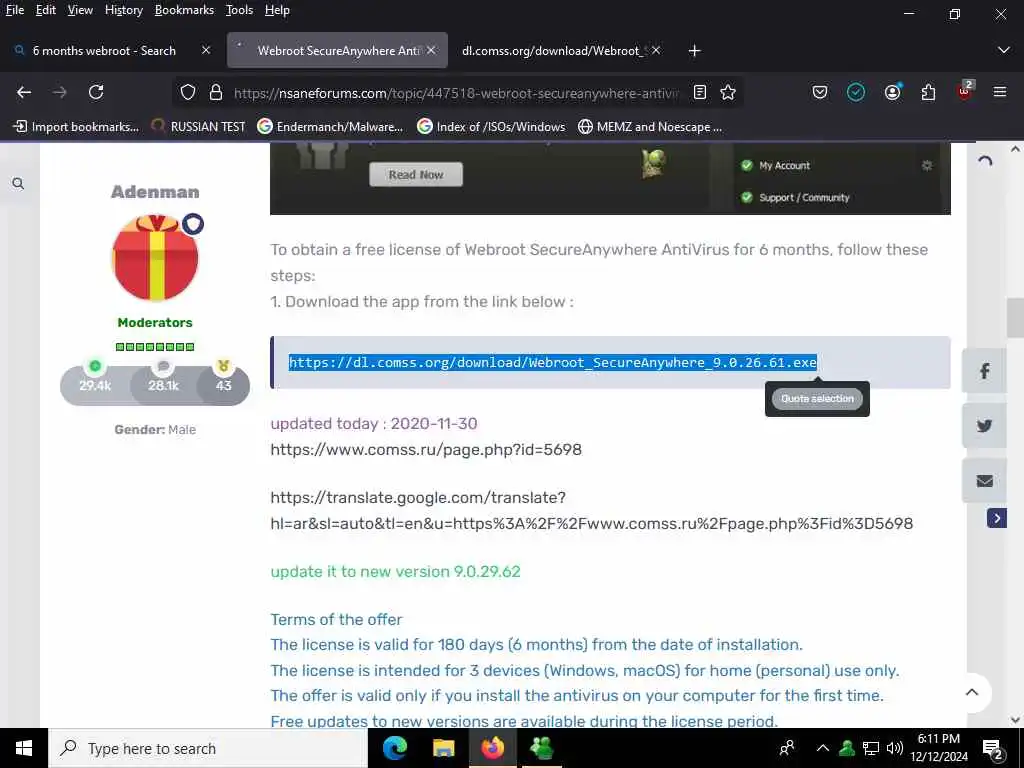The width and height of the screenshot is (1024, 768).
Task: Open the File menu
Action: (x=15, y=10)
